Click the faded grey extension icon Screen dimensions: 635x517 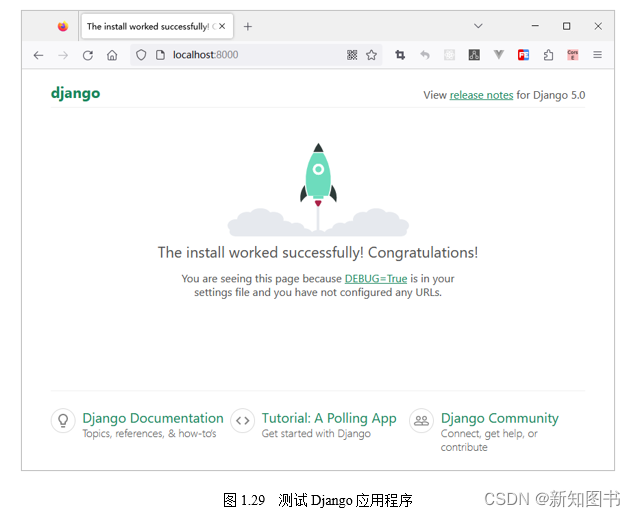450,55
